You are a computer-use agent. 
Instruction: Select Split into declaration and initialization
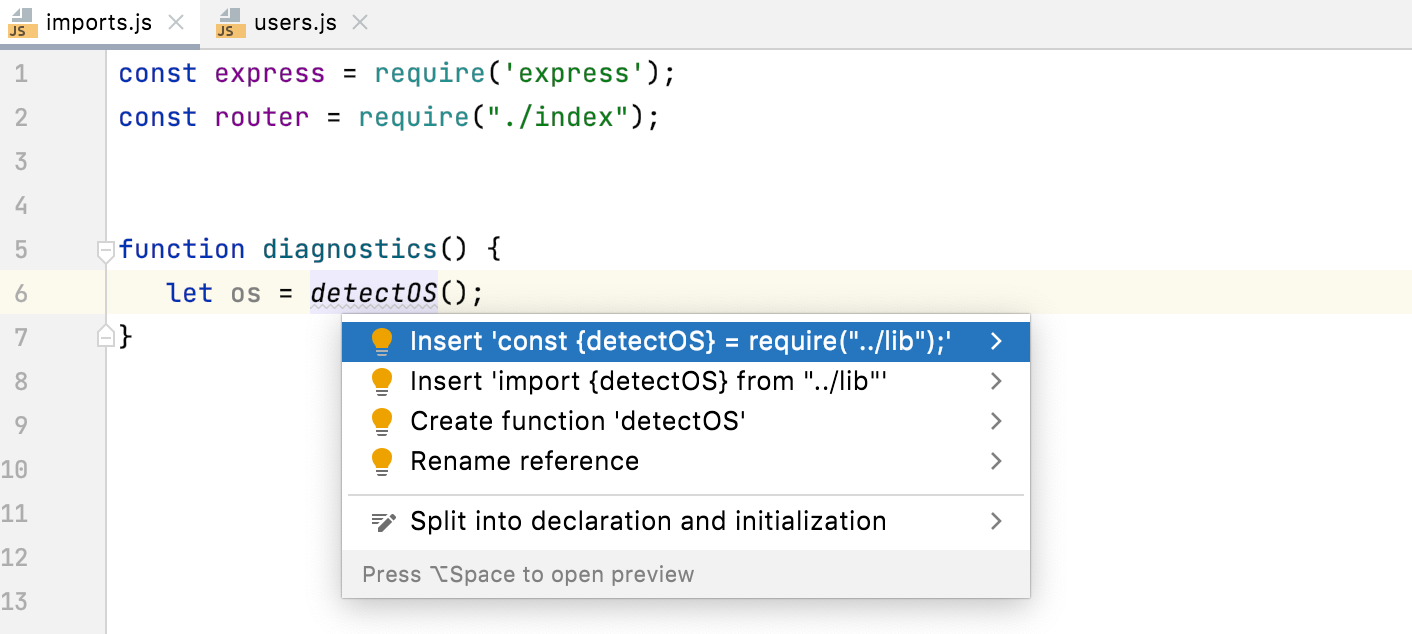[x=647, y=521]
